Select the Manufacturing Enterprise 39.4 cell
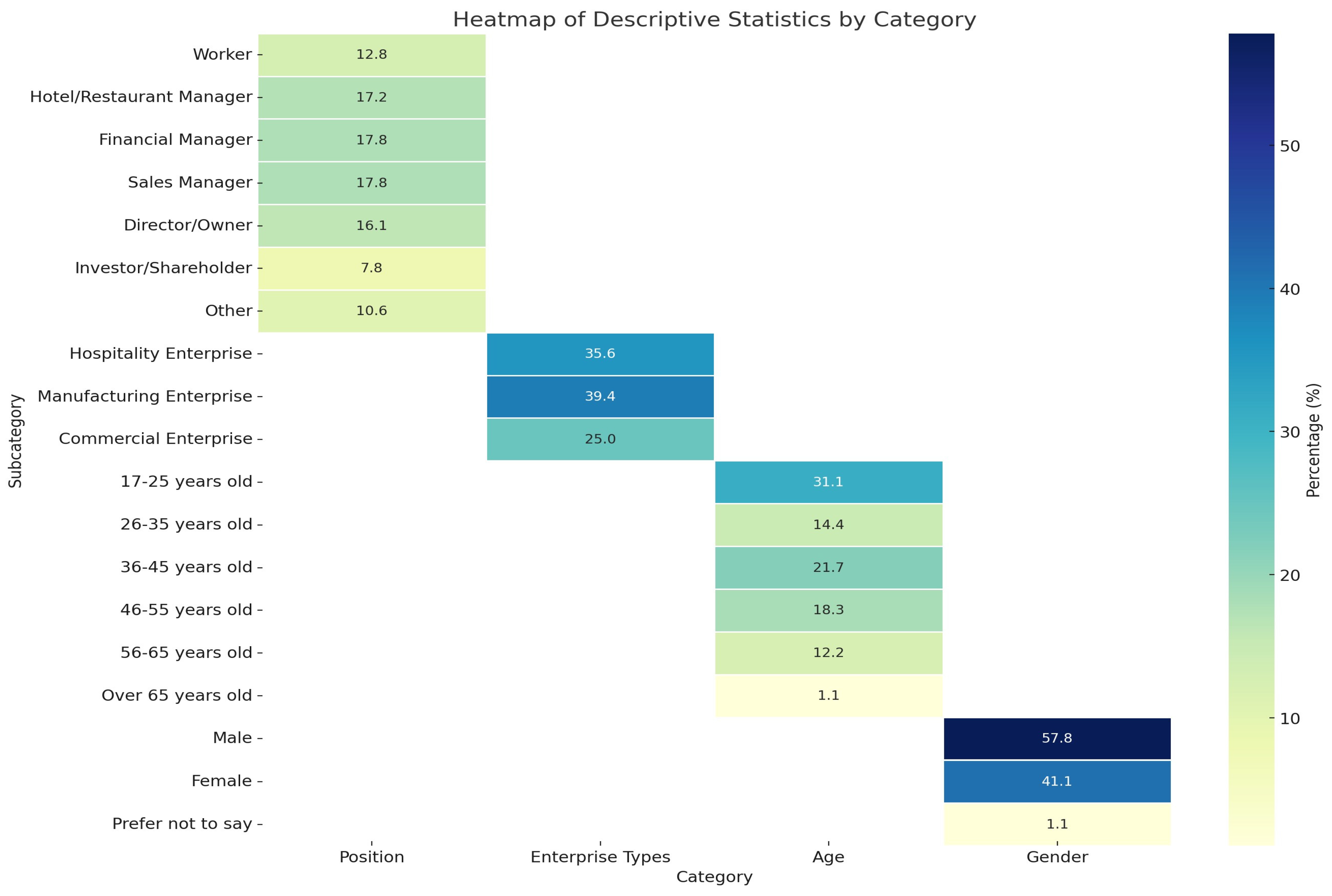This screenshot has height=896, width=1332. 600,396
